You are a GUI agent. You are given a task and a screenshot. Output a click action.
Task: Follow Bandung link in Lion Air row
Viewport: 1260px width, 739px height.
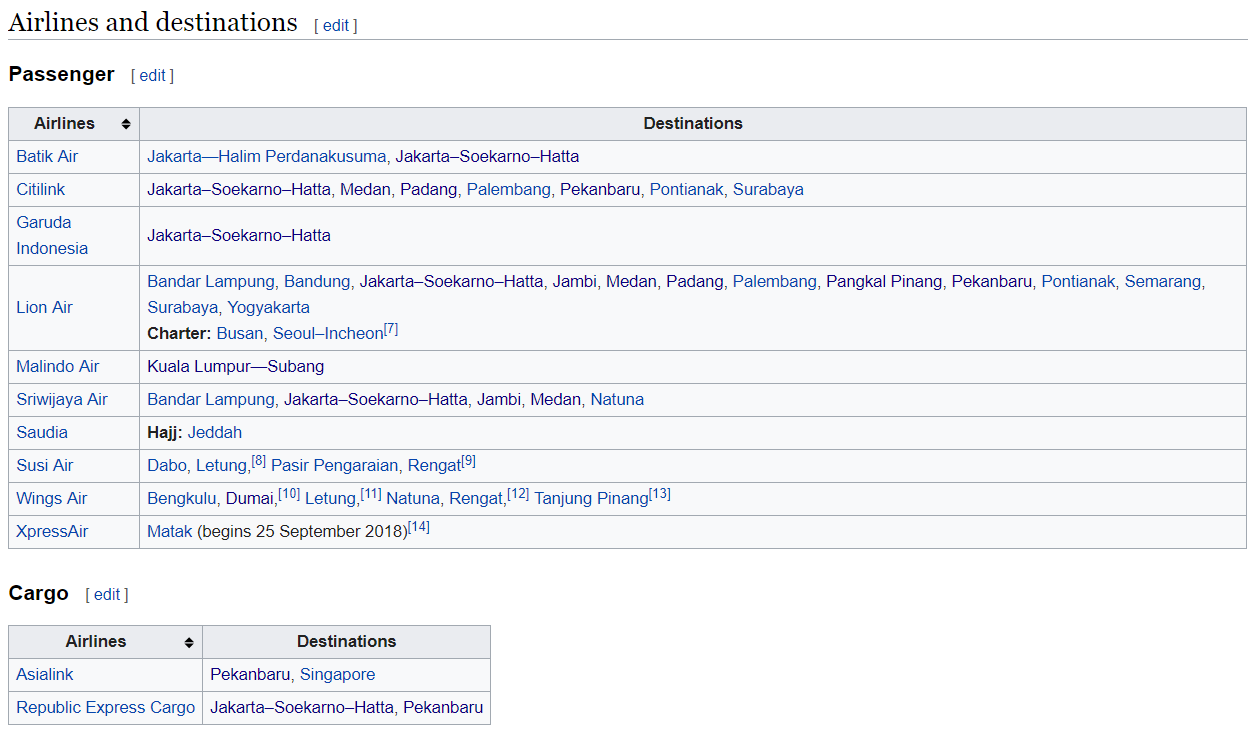pos(317,282)
